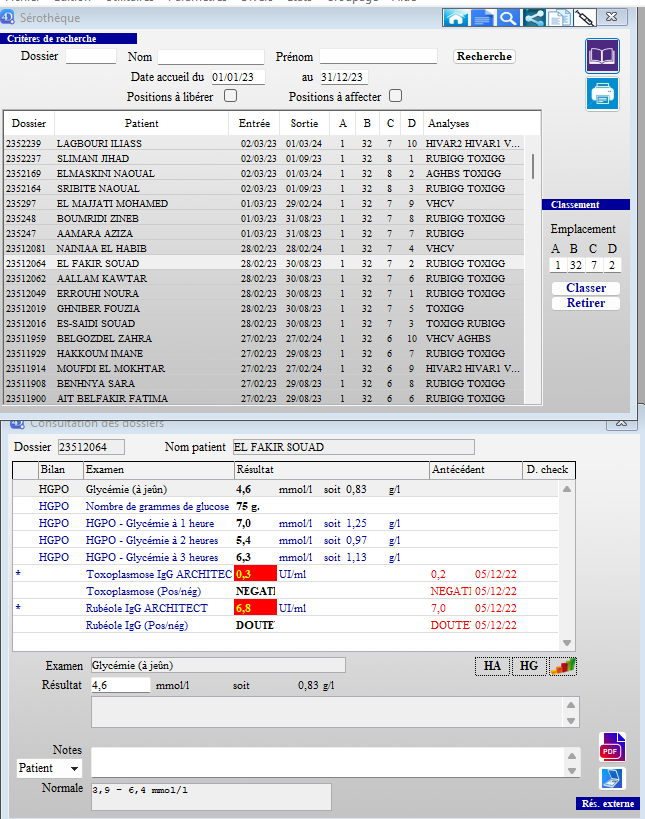Click the blue printer icon
The height and width of the screenshot is (819, 645).
tap(602, 94)
